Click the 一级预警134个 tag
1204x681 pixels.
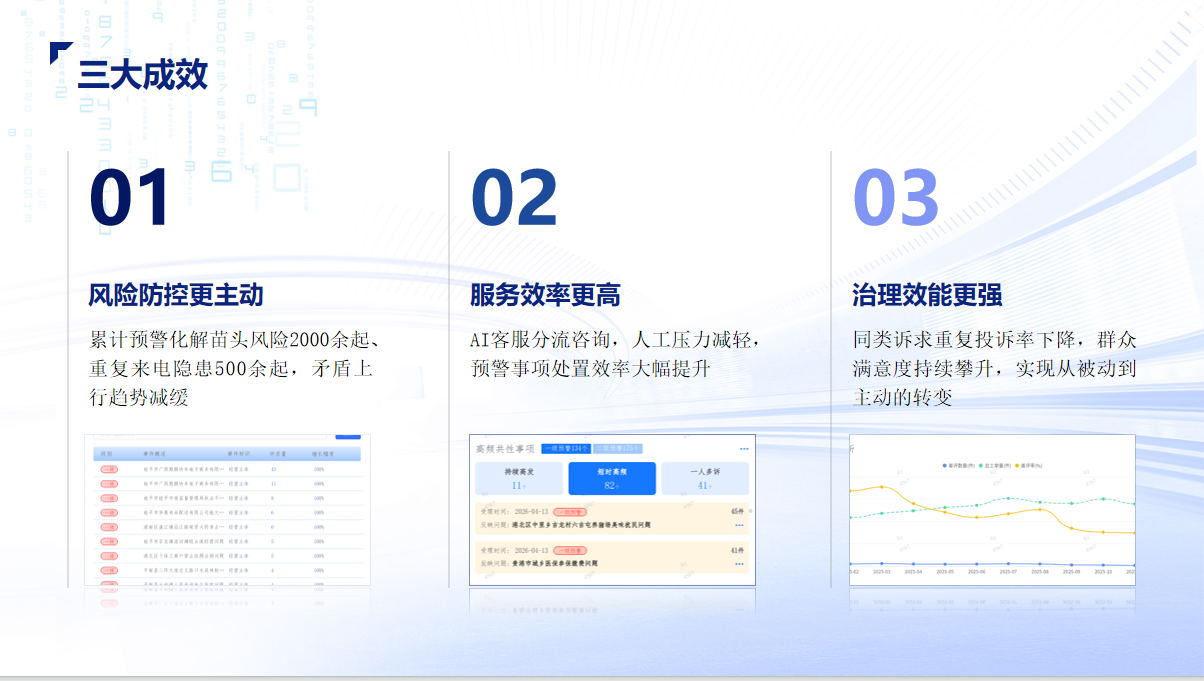pyautogui.click(x=566, y=449)
